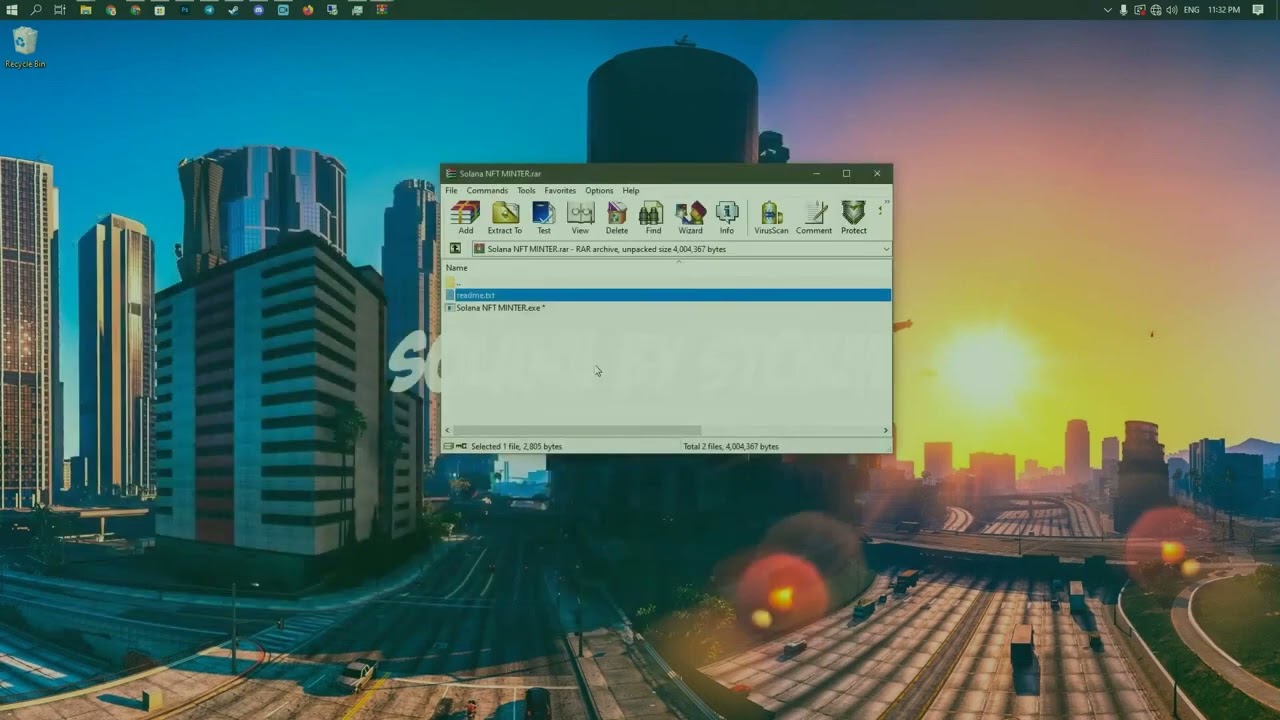Open the network tray icon
This screenshot has width=1280, height=720.
(1156, 10)
